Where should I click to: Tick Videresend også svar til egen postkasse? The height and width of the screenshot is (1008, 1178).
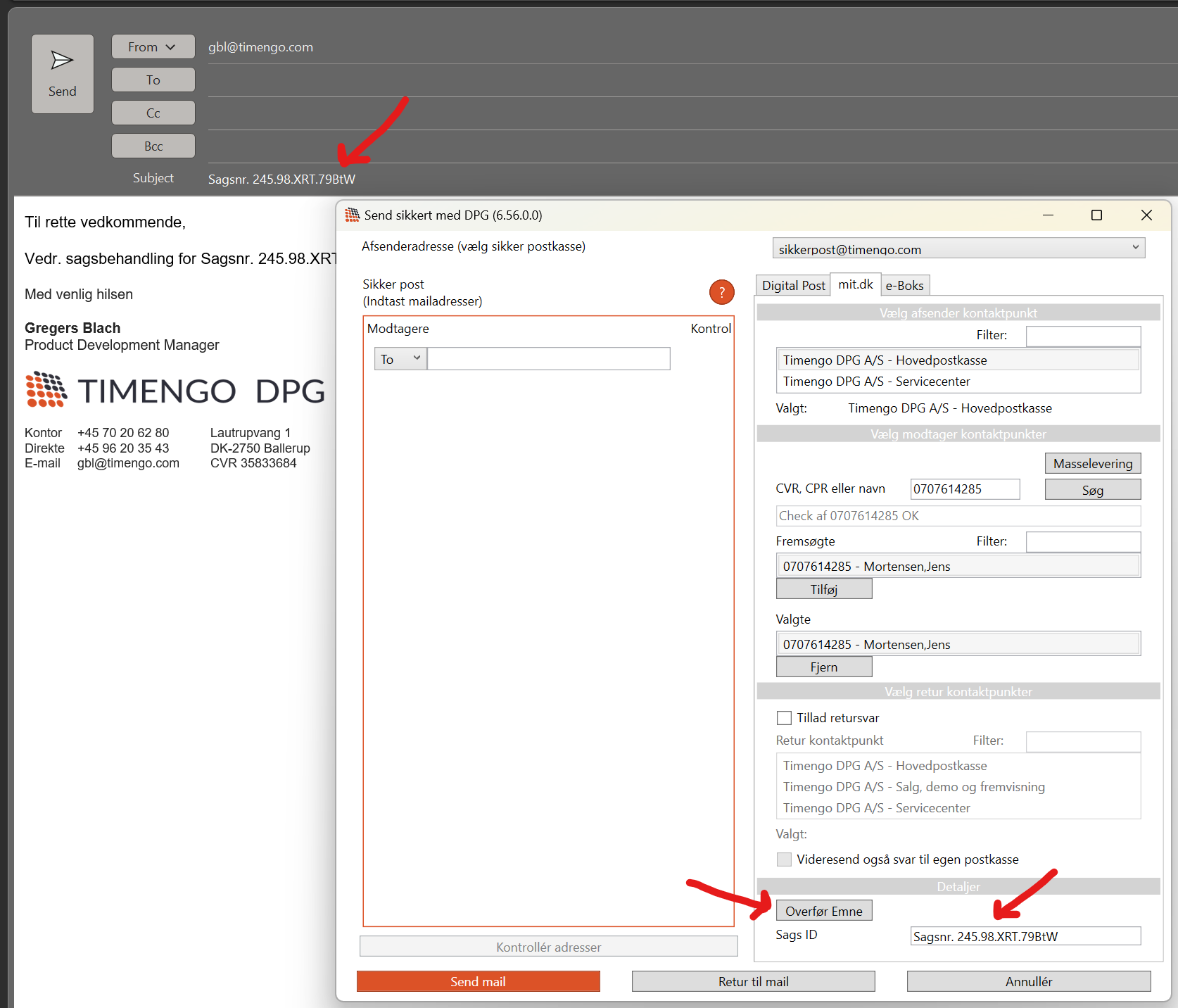pyautogui.click(x=784, y=859)
